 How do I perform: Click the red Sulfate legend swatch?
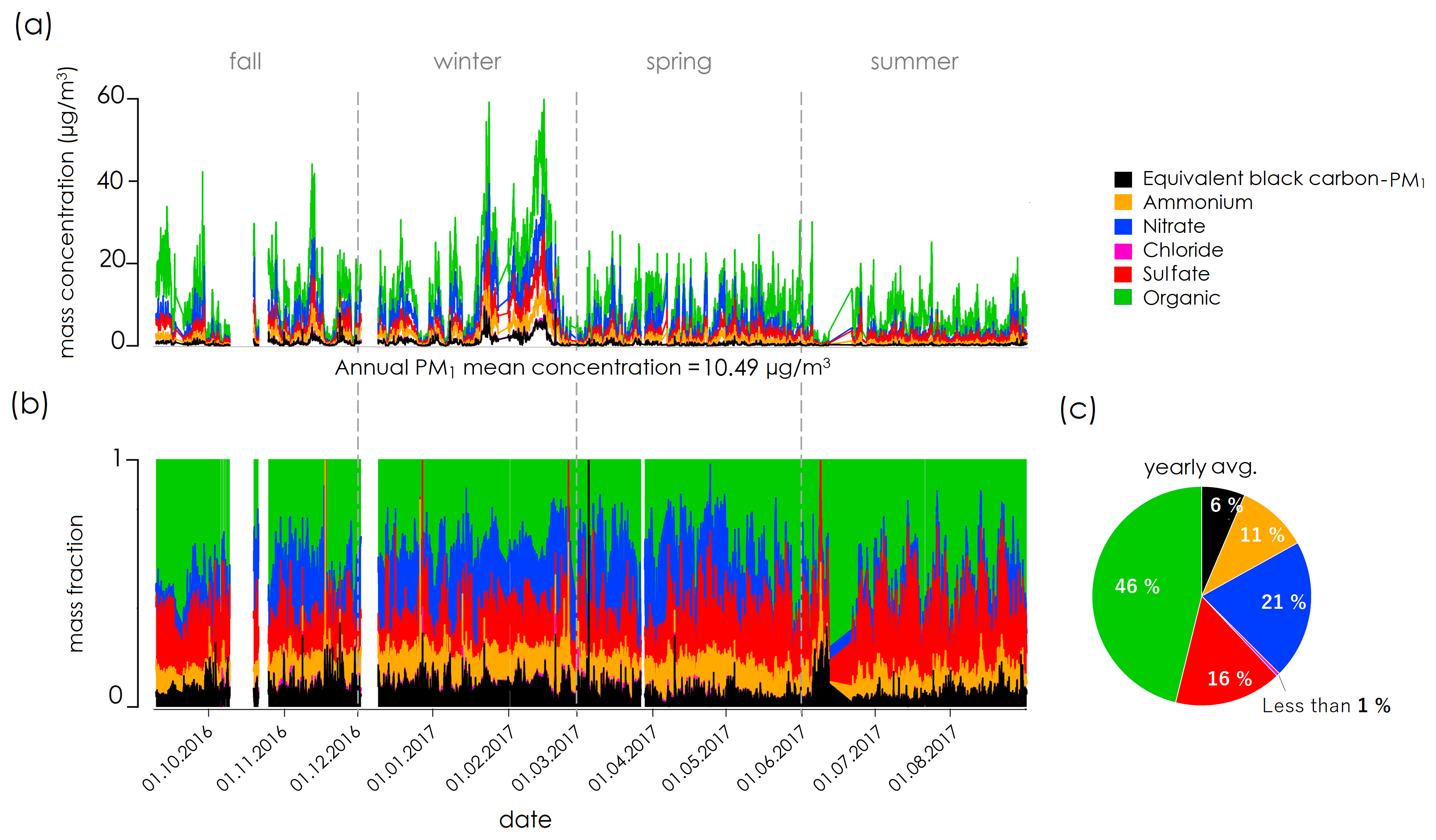tap(1123, 274)
